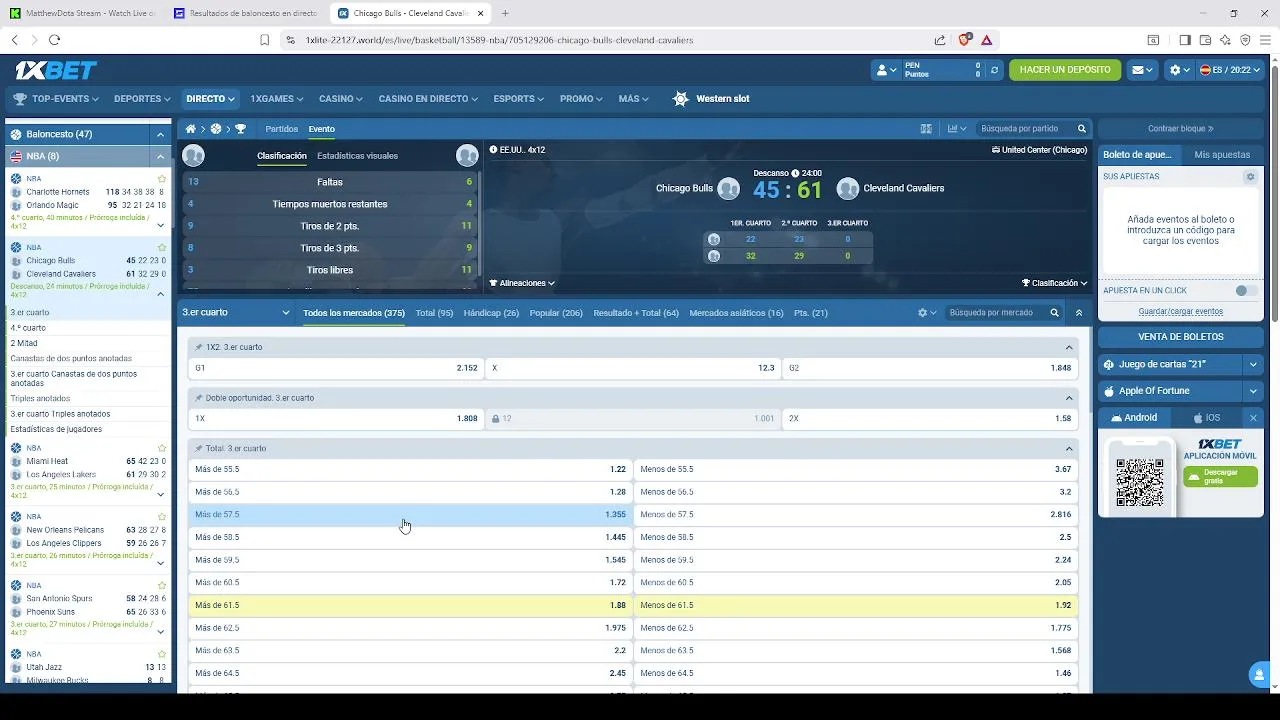
Task: Pin the Doble oportunidad market
Action: point(198,398)
